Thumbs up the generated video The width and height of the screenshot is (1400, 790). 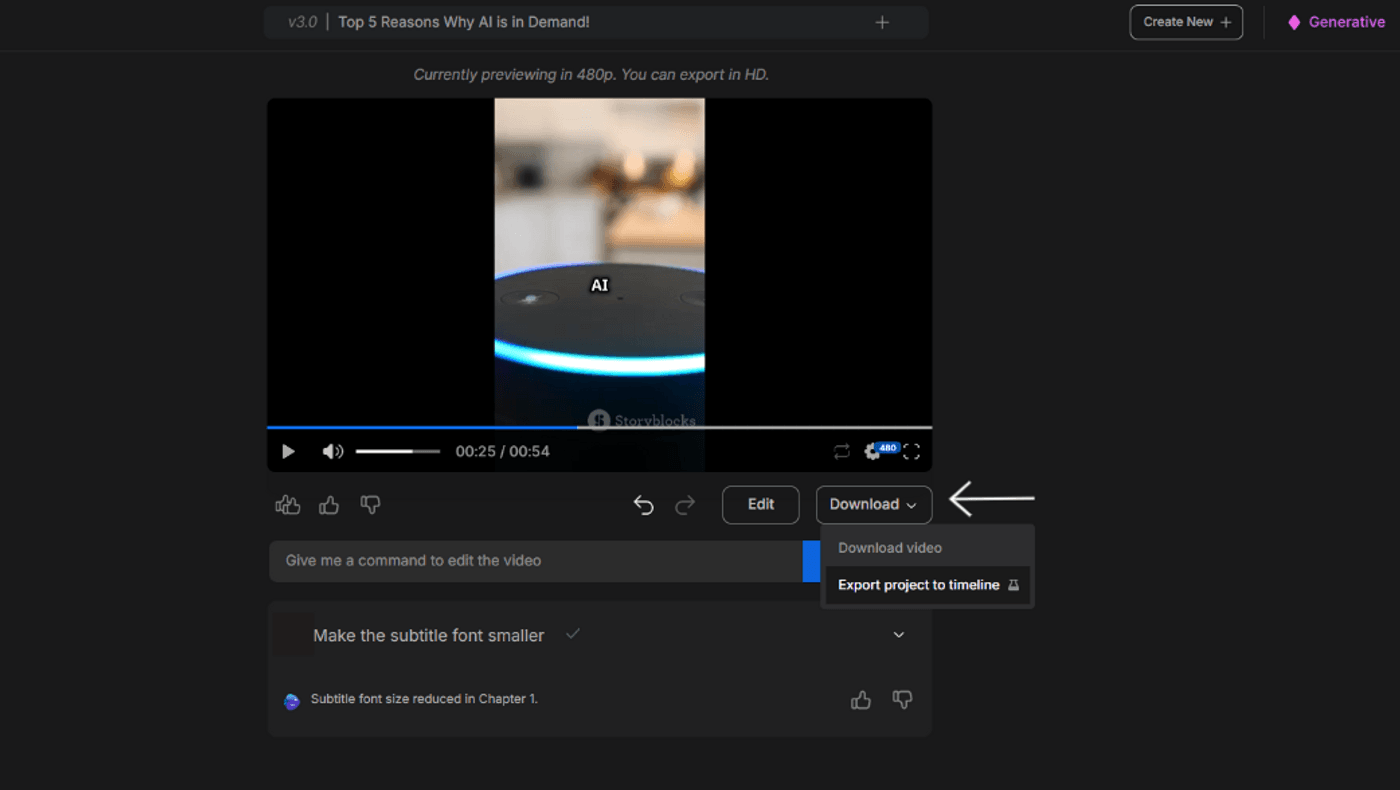[x=329, y=505]
